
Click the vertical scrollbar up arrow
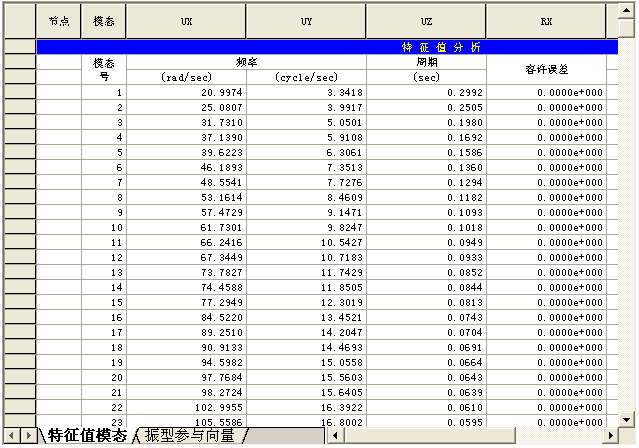(x=626, y=11)
